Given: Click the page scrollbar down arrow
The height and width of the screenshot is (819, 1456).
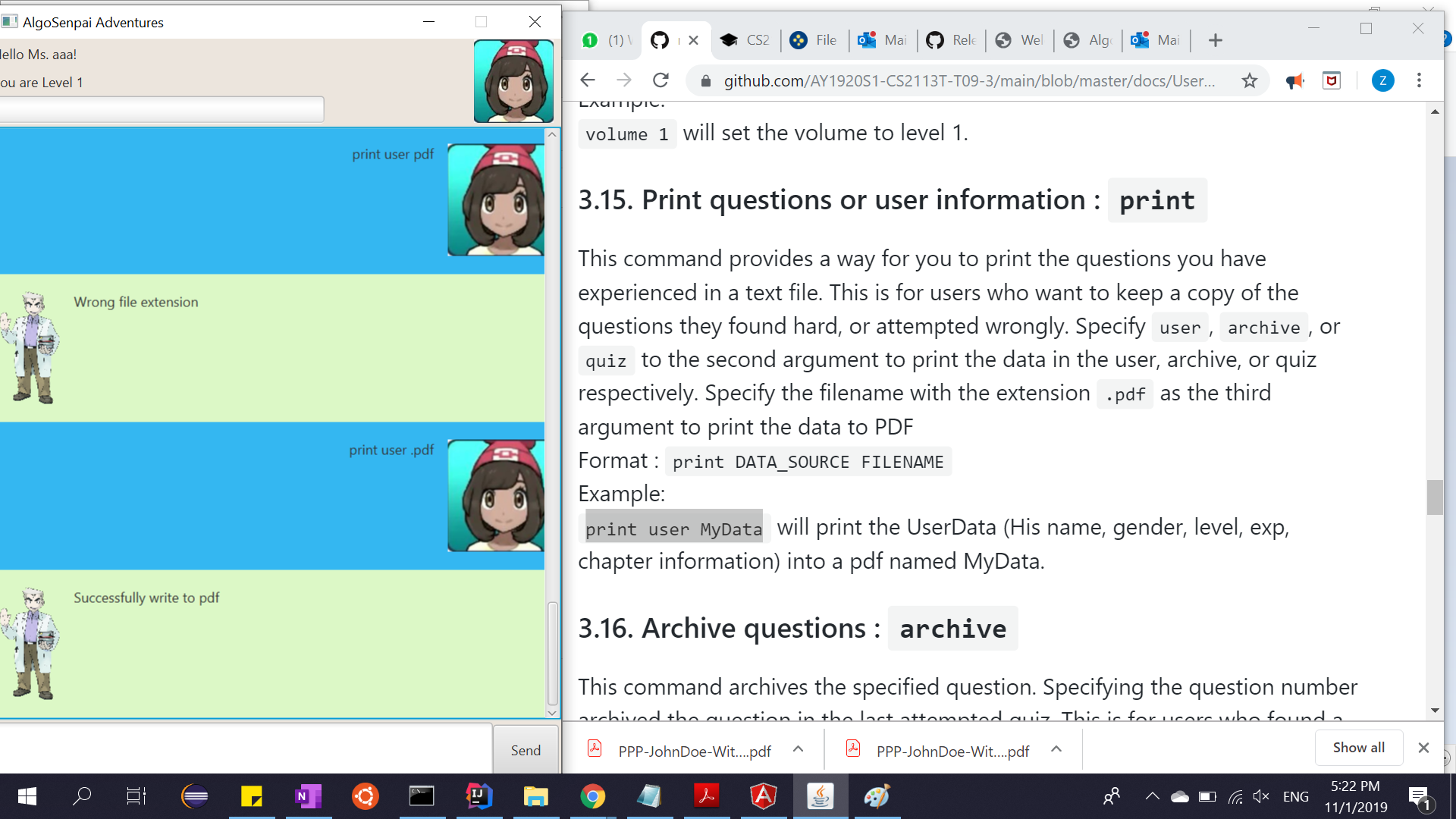Looking at the screenshot, I should click(1435, 711).
